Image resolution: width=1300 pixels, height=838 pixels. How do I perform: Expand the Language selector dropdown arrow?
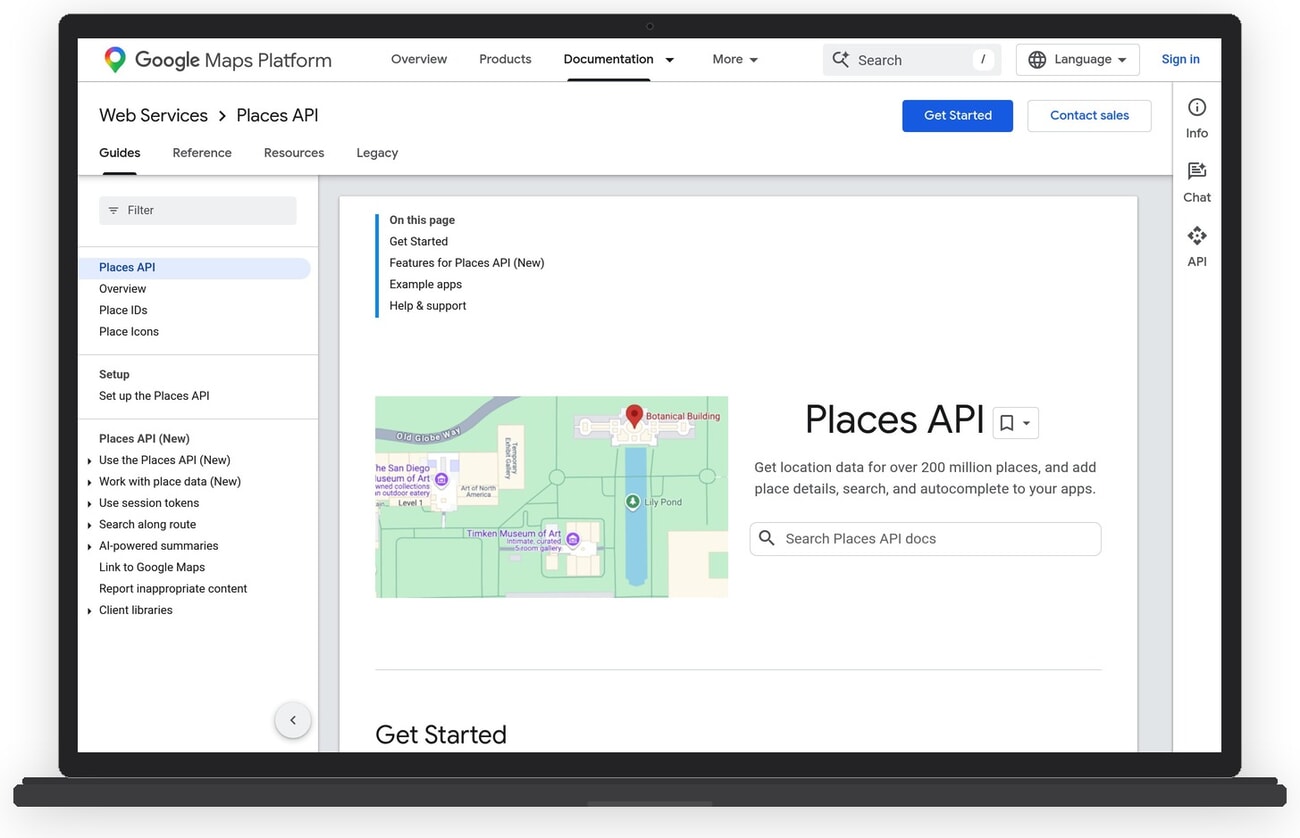1123,59
